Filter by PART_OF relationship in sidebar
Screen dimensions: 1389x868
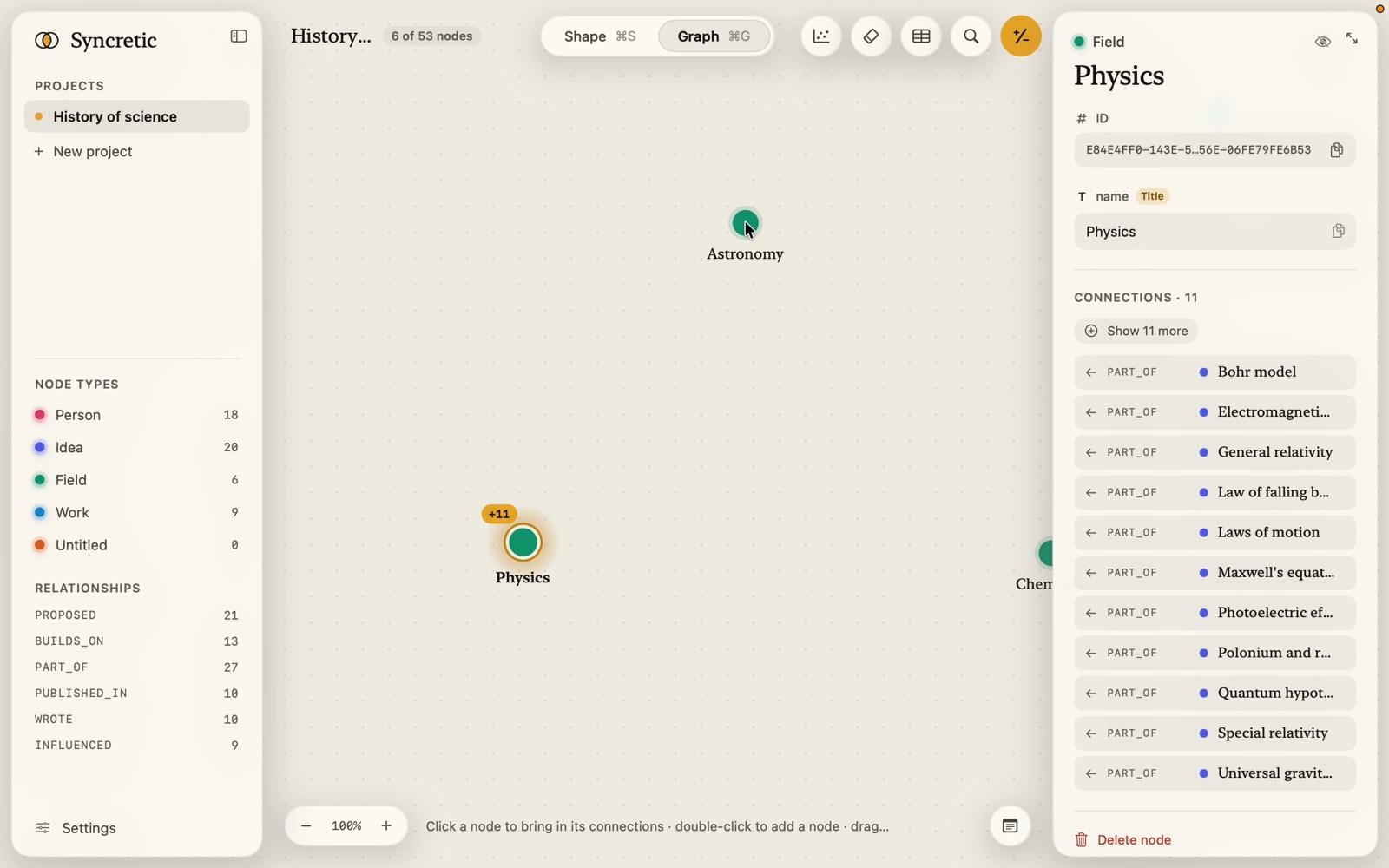click(136, 667)
